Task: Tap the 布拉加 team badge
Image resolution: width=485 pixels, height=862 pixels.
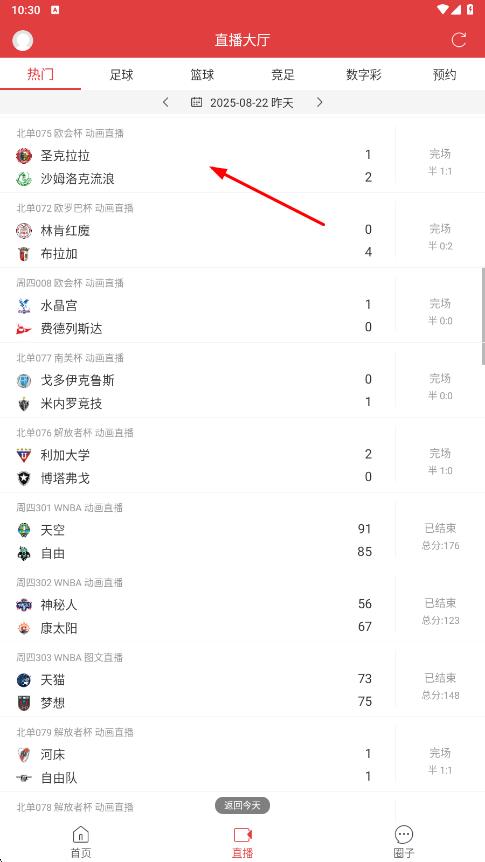Action: (x=24, y=254)
